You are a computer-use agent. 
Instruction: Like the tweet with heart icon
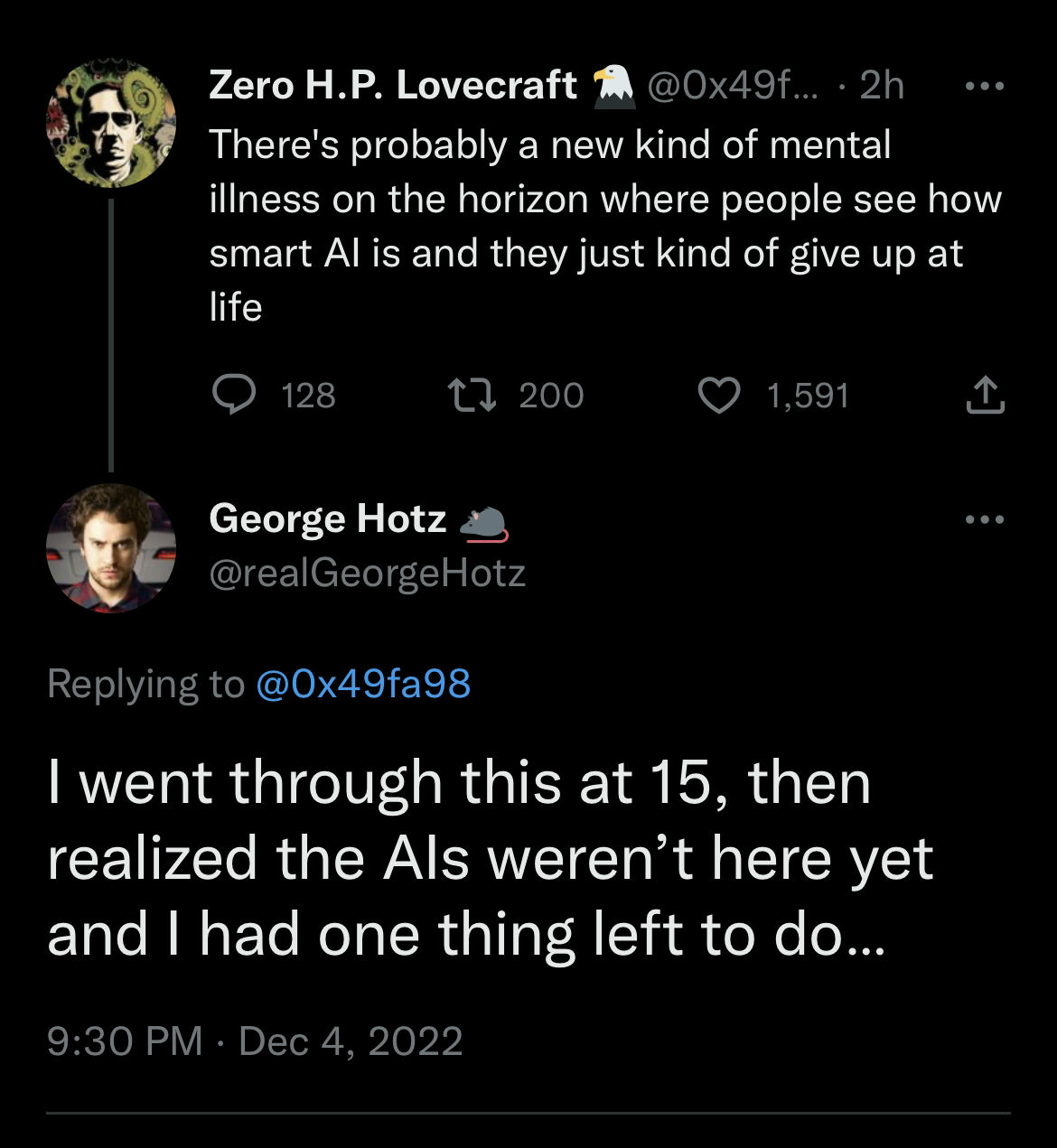(720, 396)
